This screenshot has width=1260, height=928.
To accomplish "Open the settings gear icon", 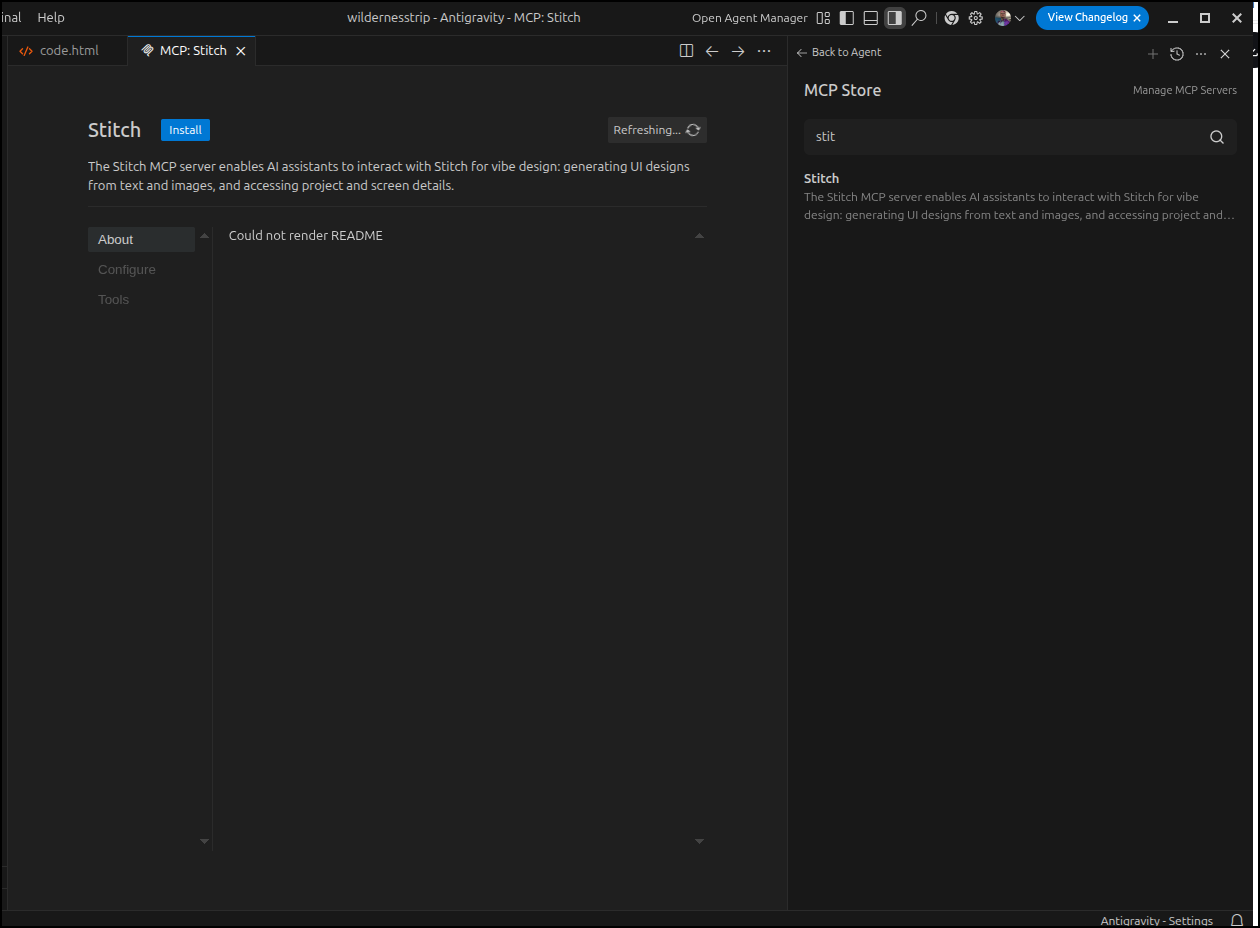I will click(976, 18).
